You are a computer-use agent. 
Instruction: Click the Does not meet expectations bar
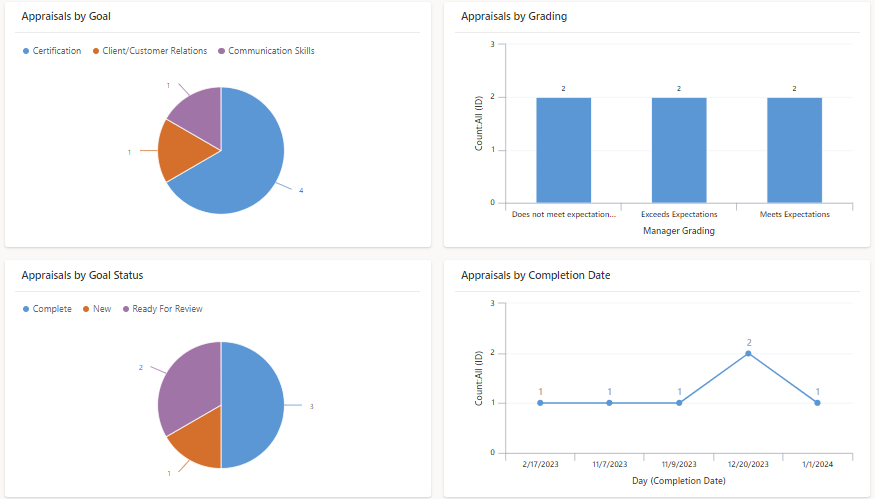[x=564, y=150]
